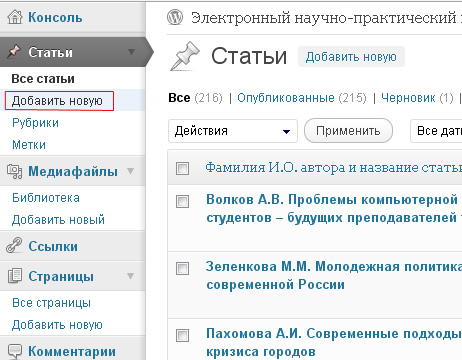
Task: Open the media Библиотека link
Action: 46,198
